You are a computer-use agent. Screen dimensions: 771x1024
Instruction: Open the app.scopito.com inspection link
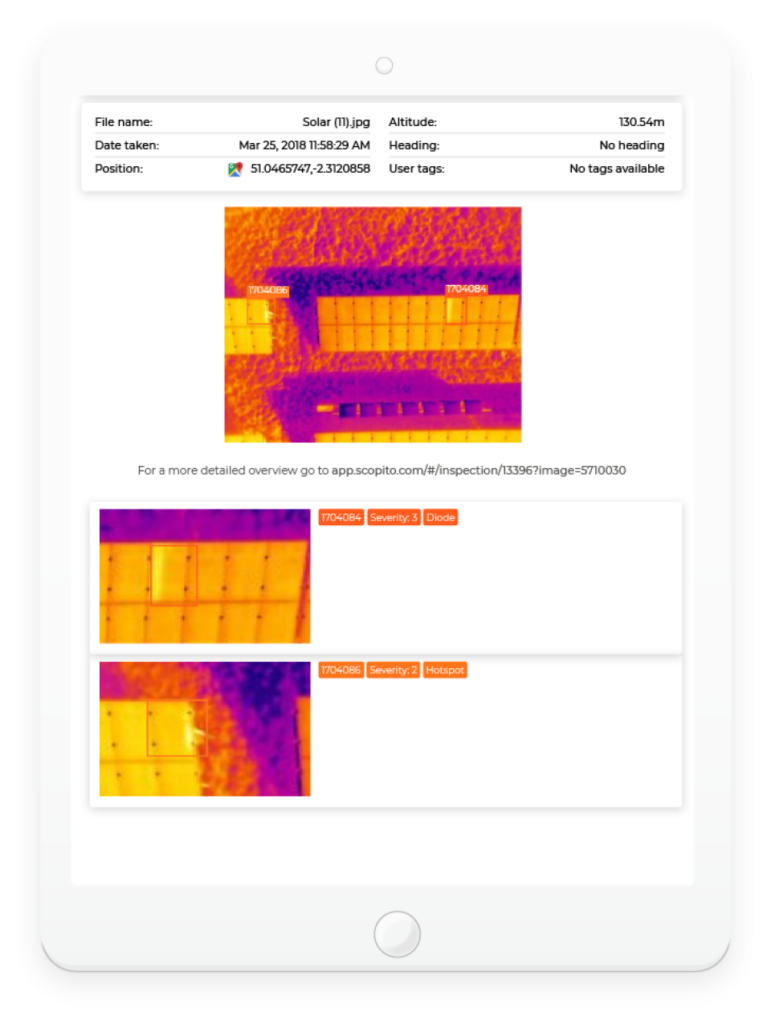pos(479,470)
